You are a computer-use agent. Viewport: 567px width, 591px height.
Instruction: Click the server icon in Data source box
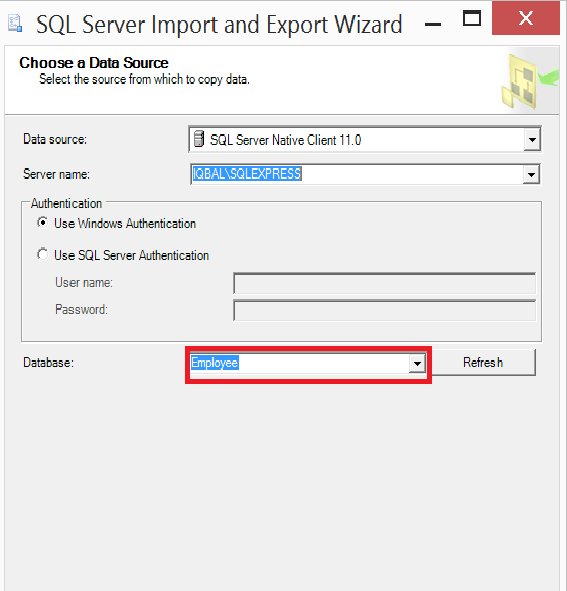point(199,139)
